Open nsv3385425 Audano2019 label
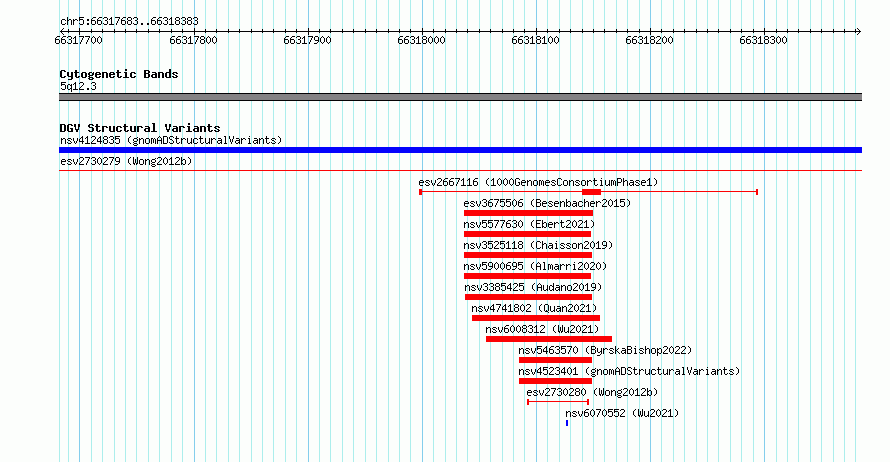This screenshot has width=890, height=462. (x=533, y=287)
